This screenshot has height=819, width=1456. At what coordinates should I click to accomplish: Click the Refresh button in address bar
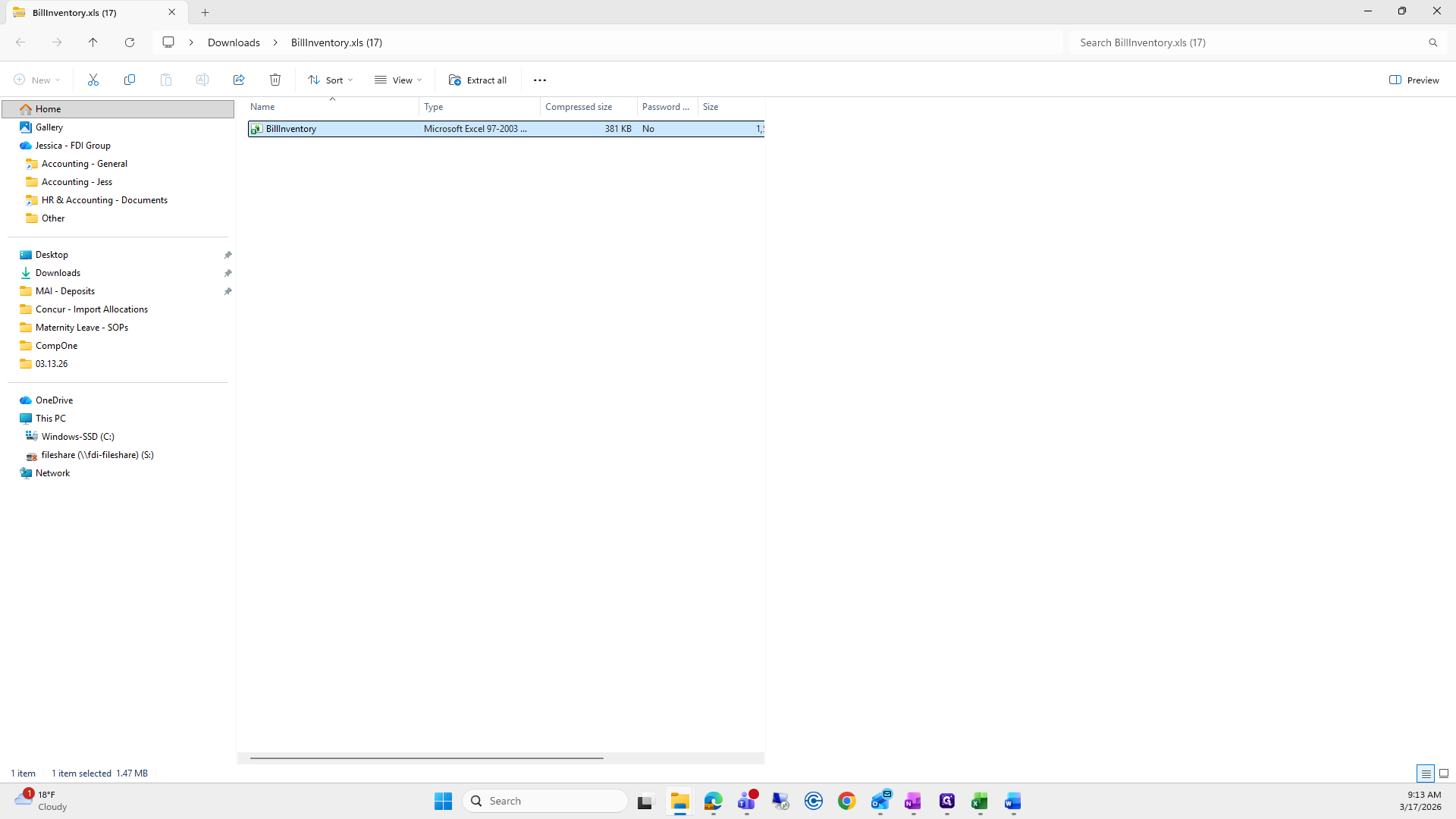coord(130,42)
